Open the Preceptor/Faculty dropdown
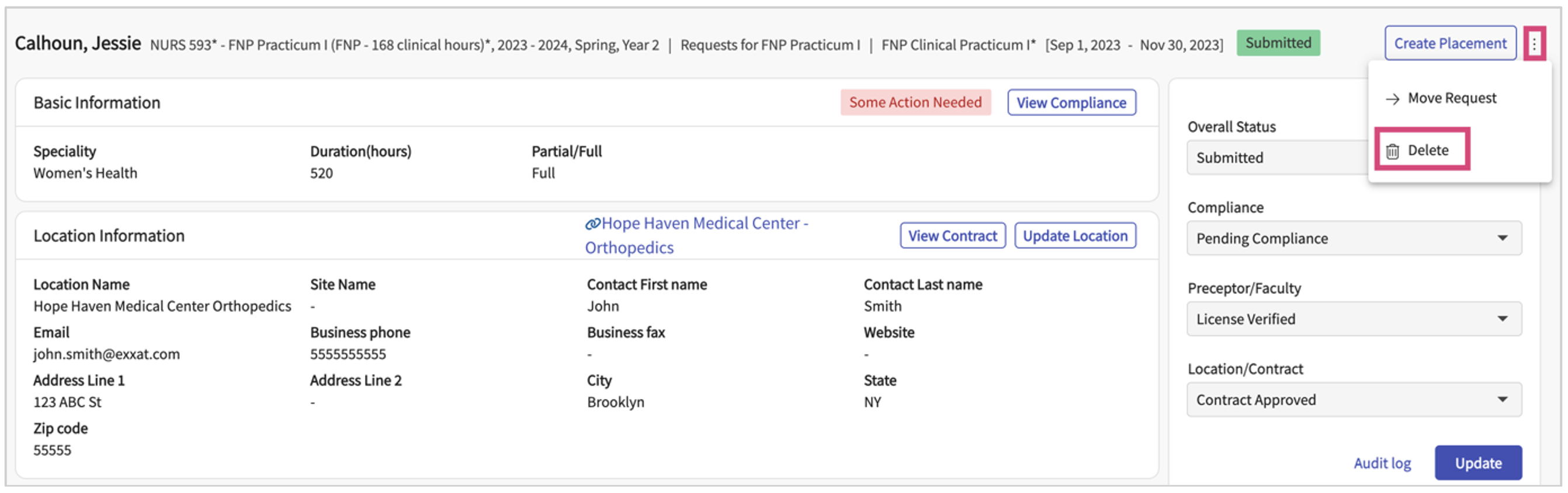The image size is (1568, 493). 1354,320
